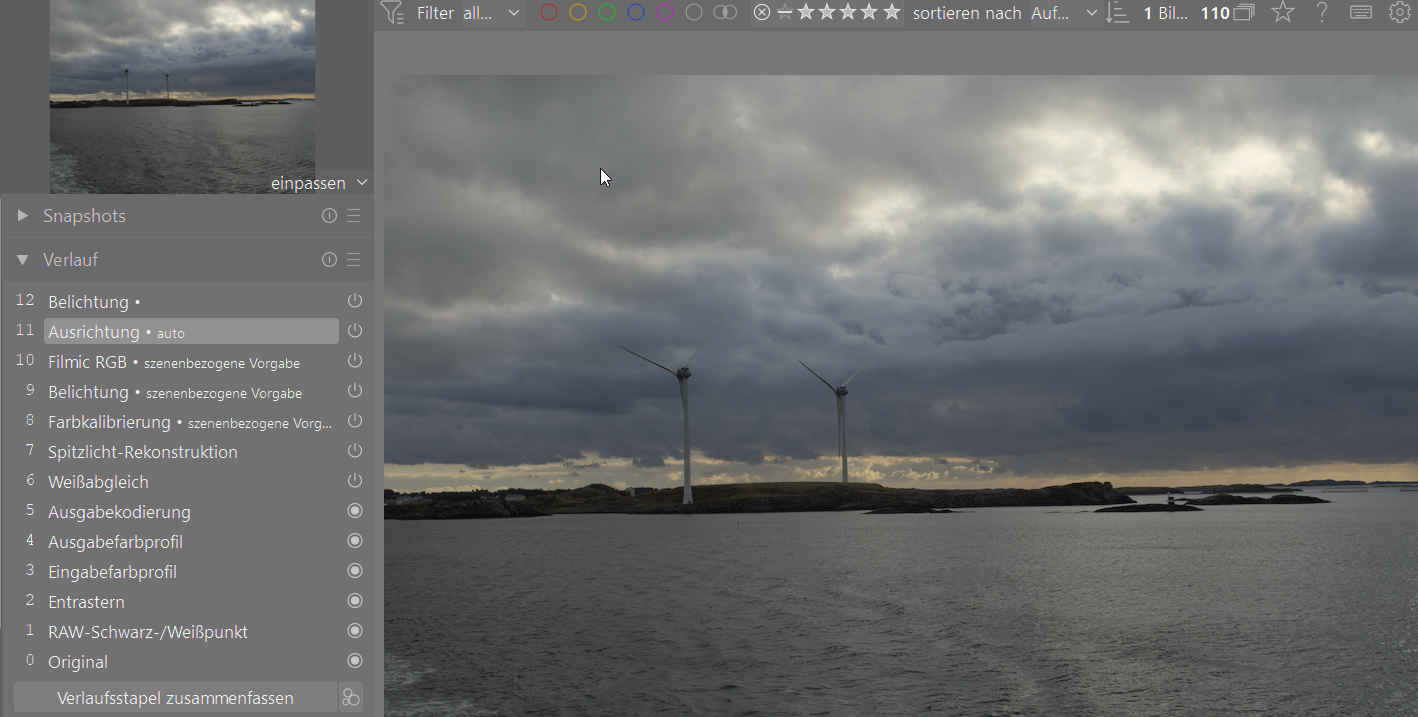Click the grouped images stack icon
Image resolution: width=1418 pixels, height=717 pixels.
(1244, 13)
